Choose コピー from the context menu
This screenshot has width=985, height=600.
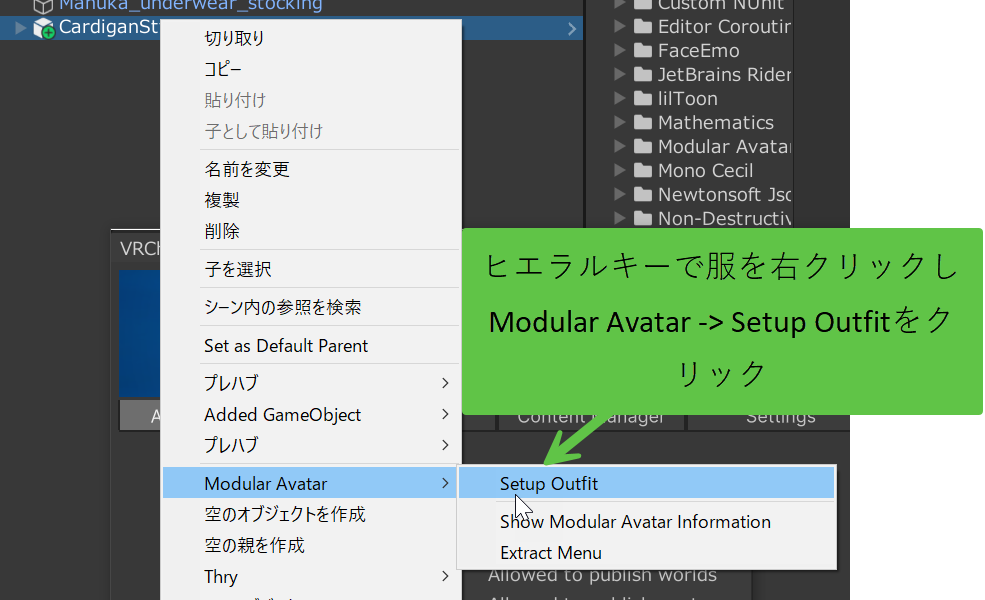[312, 69]
